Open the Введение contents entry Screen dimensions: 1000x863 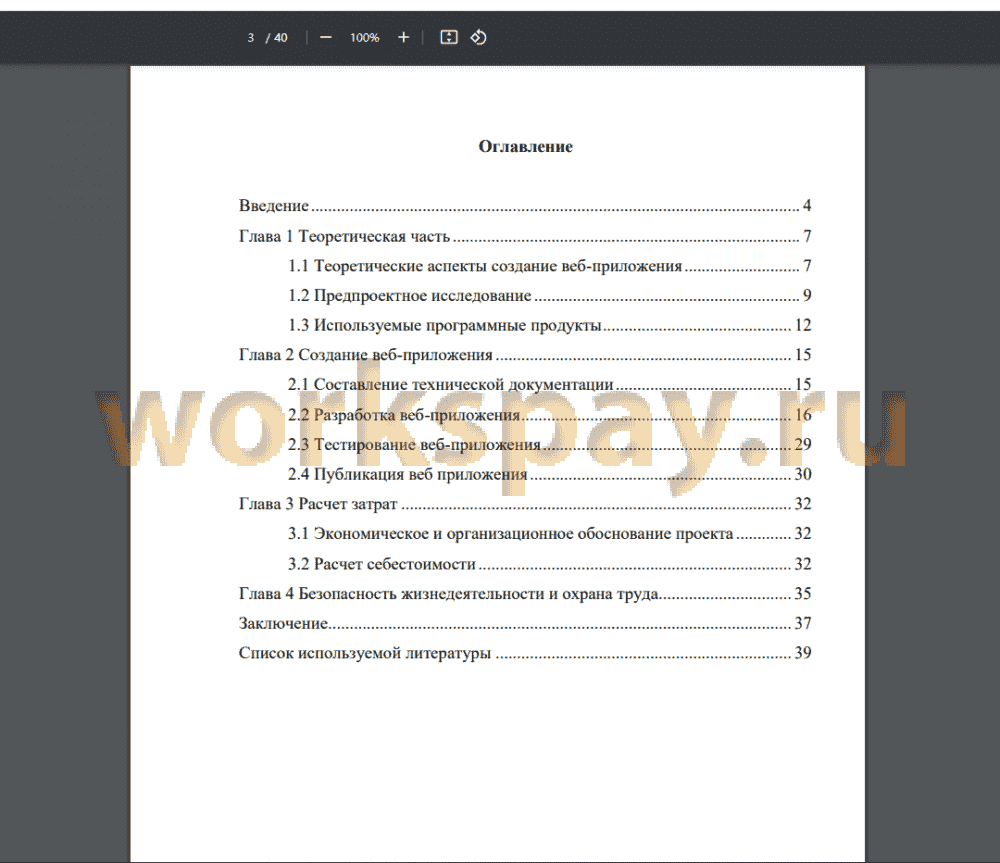[x=525, y=205]
